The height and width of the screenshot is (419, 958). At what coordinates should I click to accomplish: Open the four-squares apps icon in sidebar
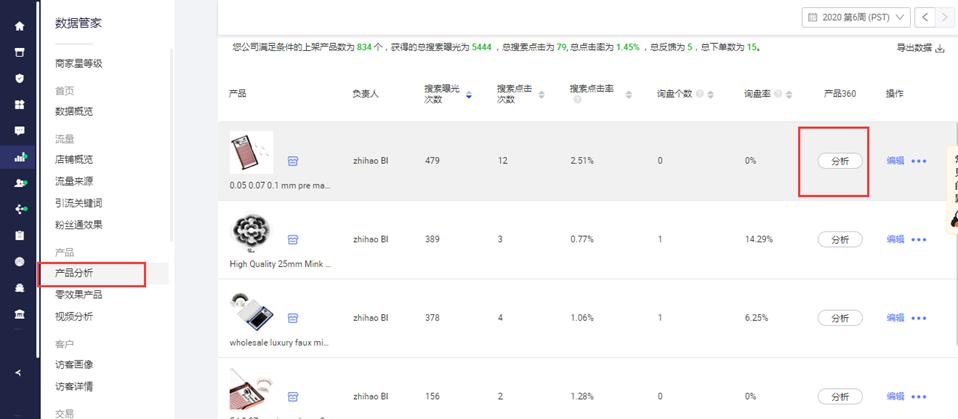pos(20,104)
